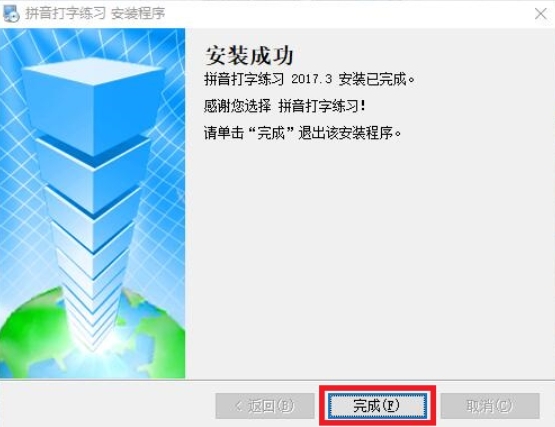Click the empty gray area below the instructions
Viewport: 555px width, 427px height.
coord(370,258)
